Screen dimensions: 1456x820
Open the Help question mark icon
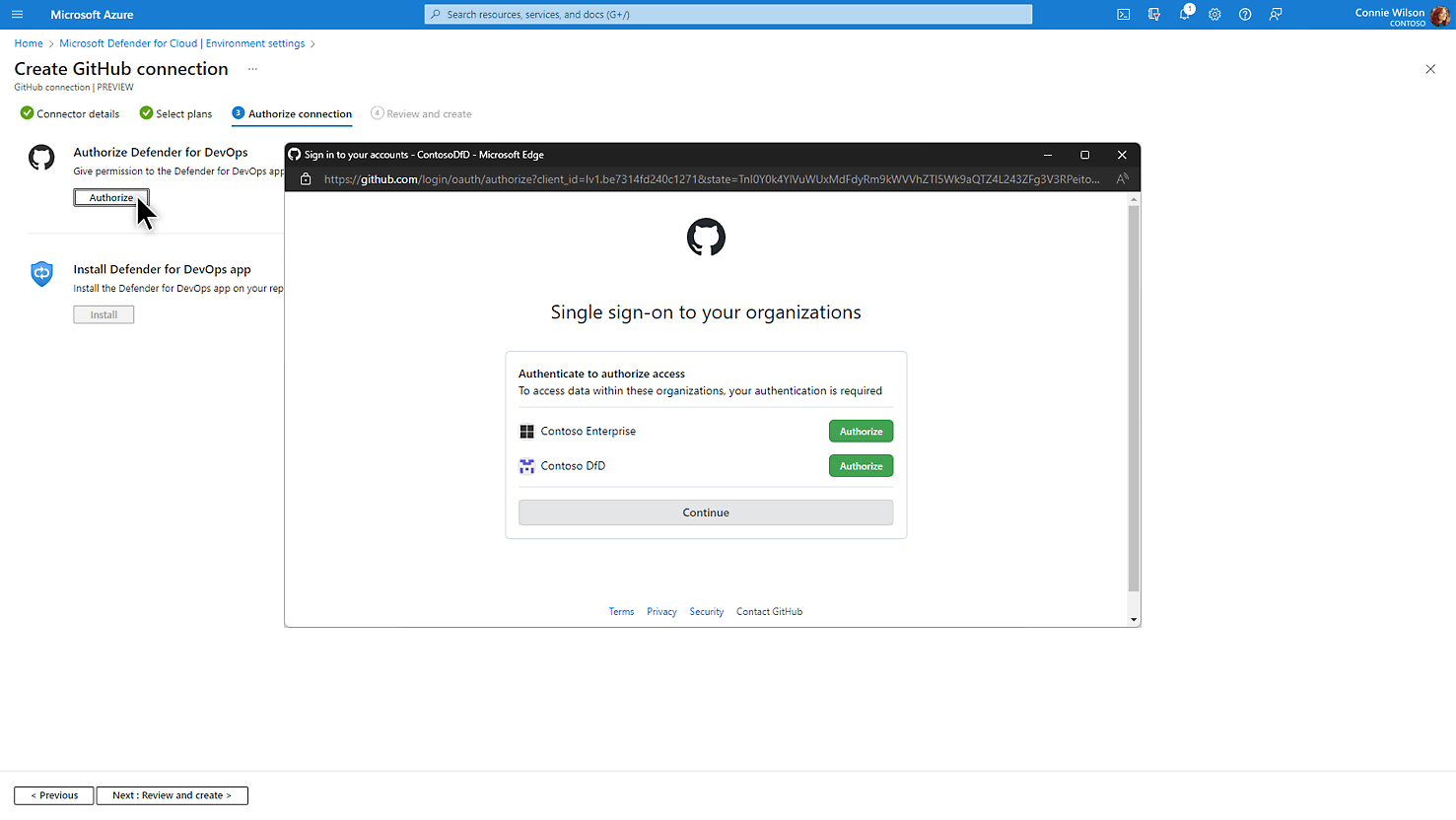(1245, 15)
